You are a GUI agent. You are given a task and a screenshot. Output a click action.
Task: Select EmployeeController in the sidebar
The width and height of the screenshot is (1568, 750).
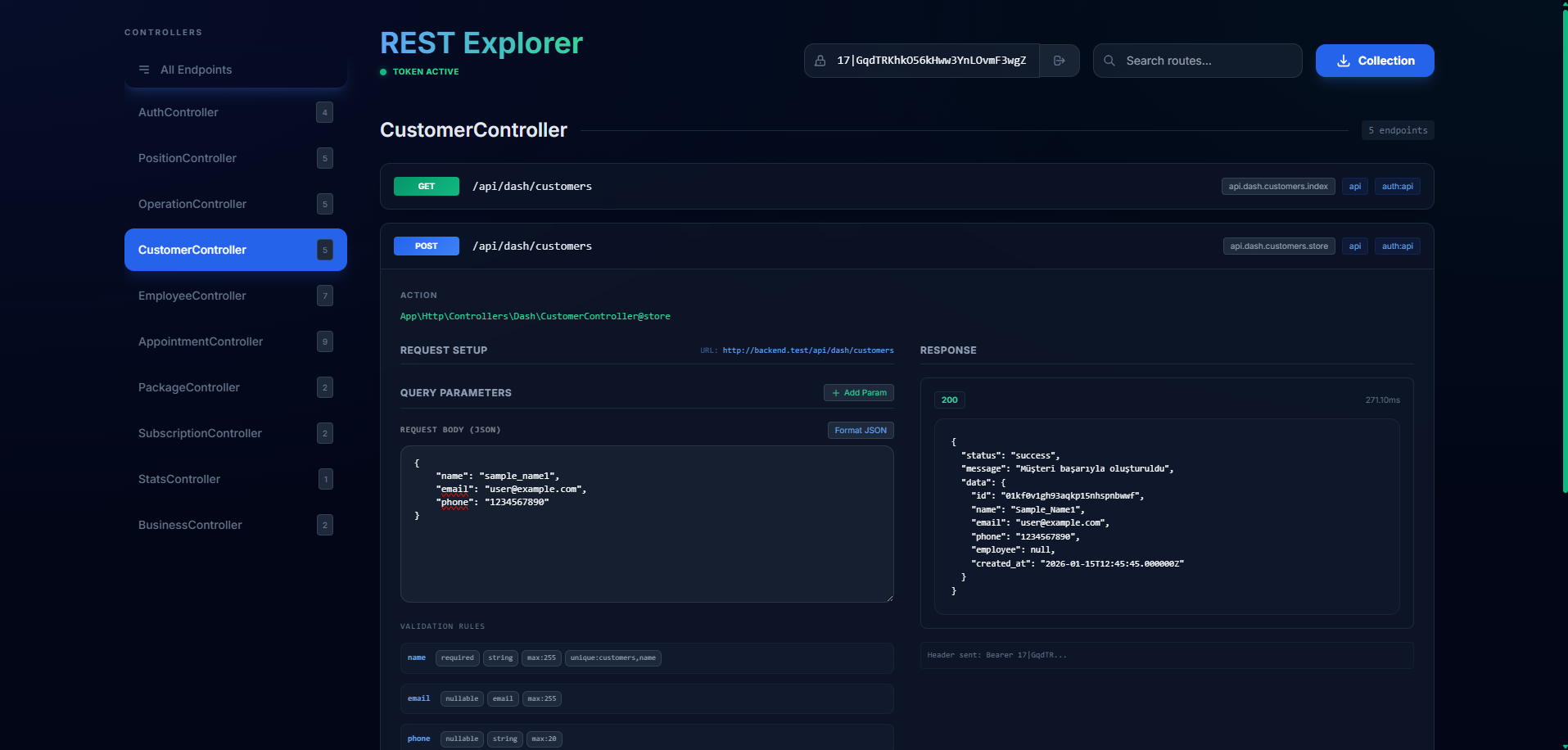(x=192, y=296)
